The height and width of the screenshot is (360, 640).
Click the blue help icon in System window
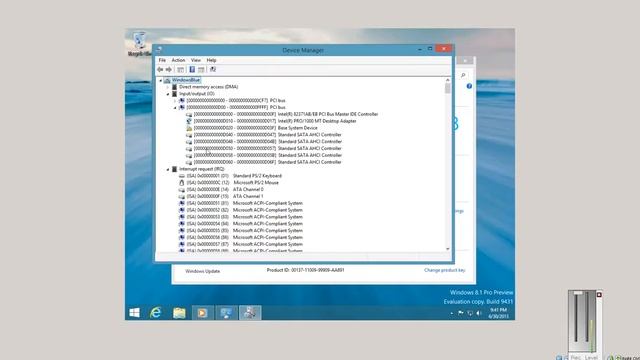pyautogui.click(x=469, y=86)
